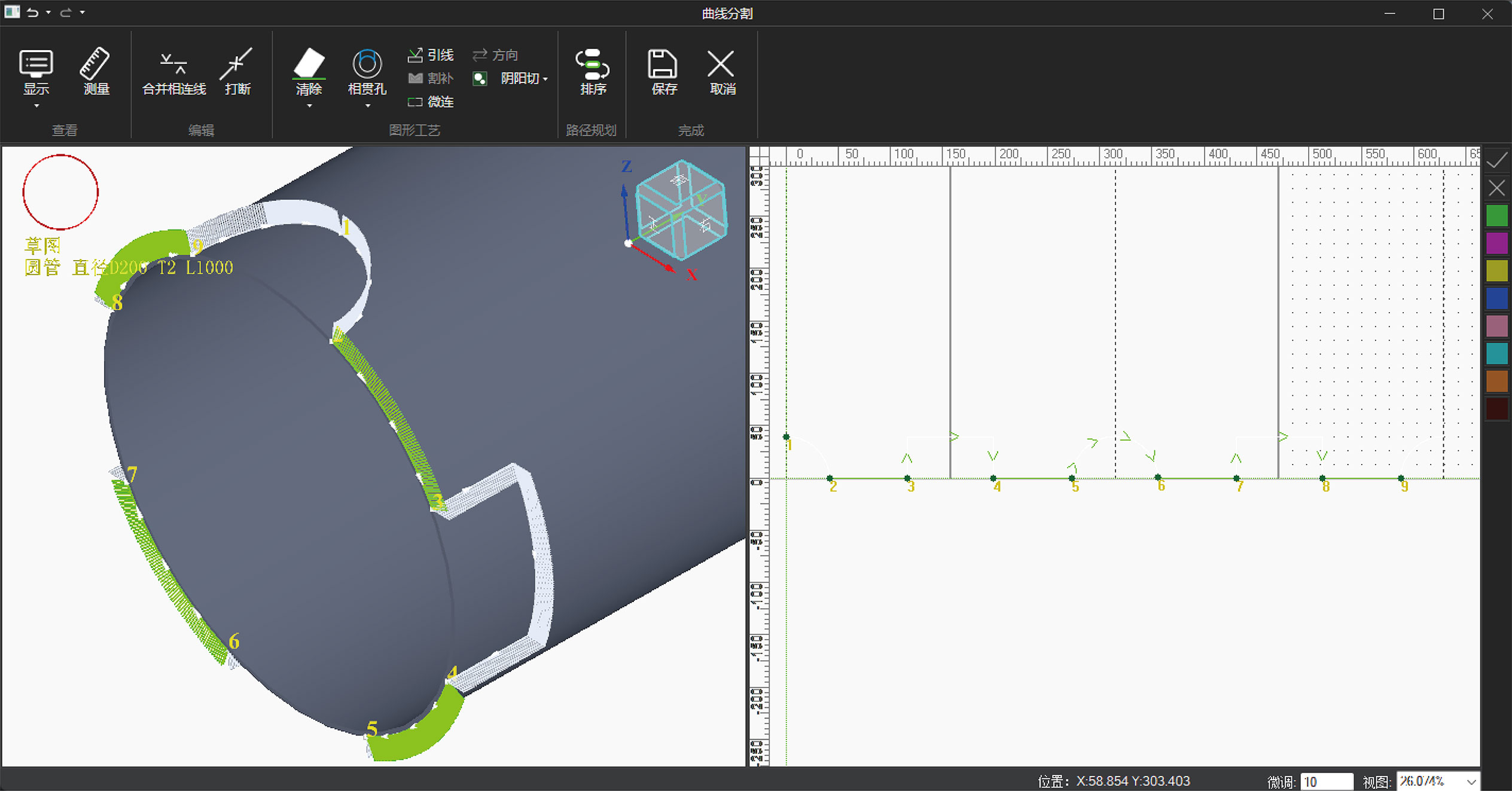Open the 清除 dropdown arrow

(x=309, y=106)
